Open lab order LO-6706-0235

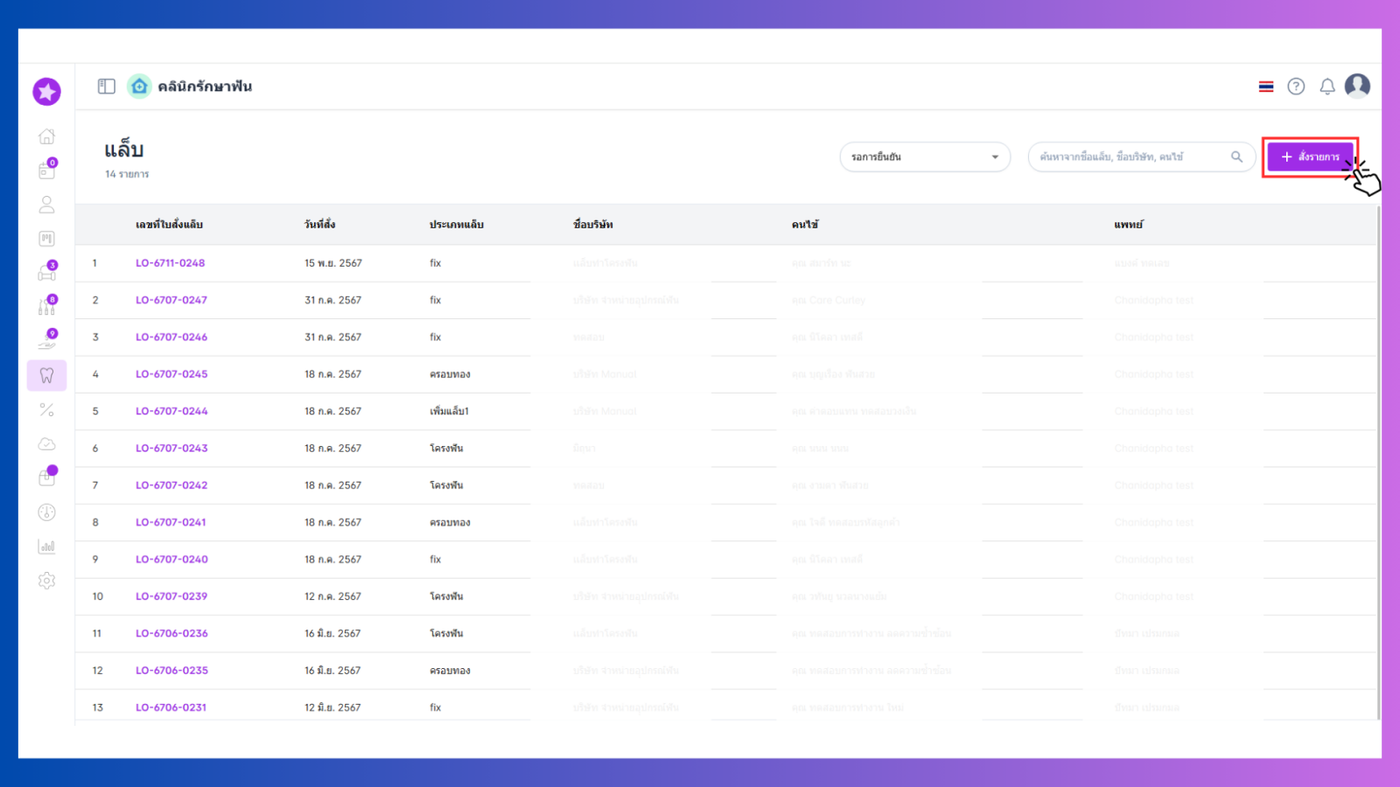coord(171,670)
